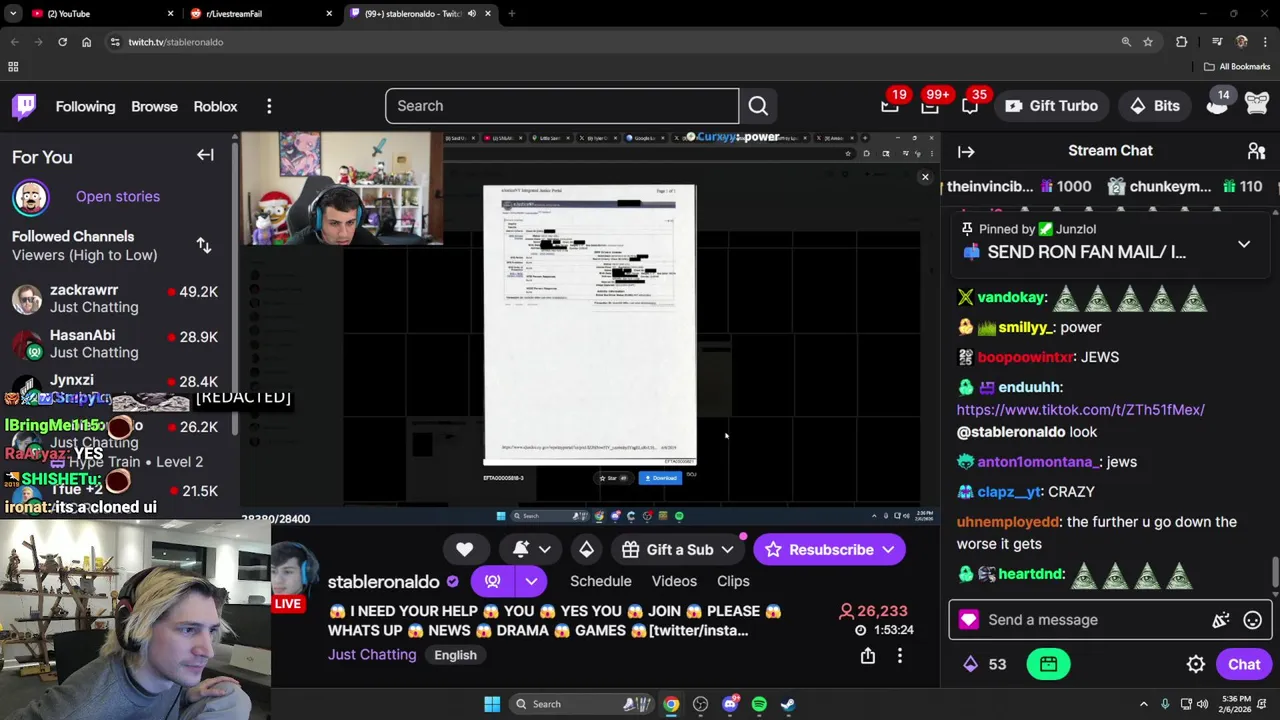Click Open stories link
Image resolution: width=1280 pixels, height=720 pixels.
click(118, 197)
